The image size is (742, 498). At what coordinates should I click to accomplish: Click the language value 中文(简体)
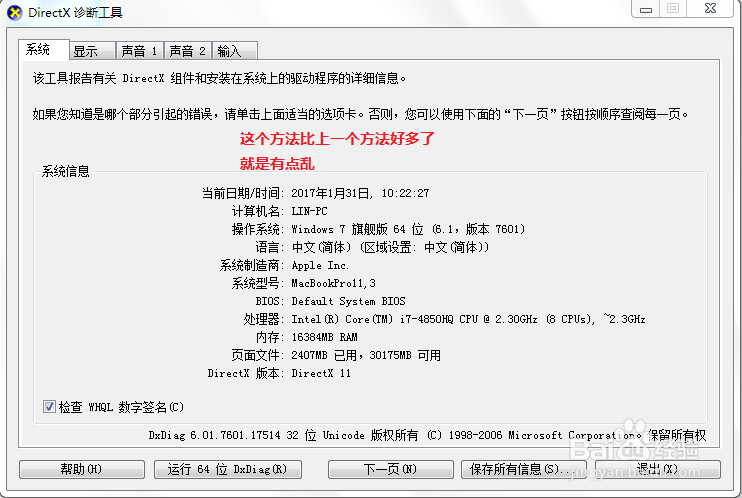pyautogui.click(x=390, y=247)
